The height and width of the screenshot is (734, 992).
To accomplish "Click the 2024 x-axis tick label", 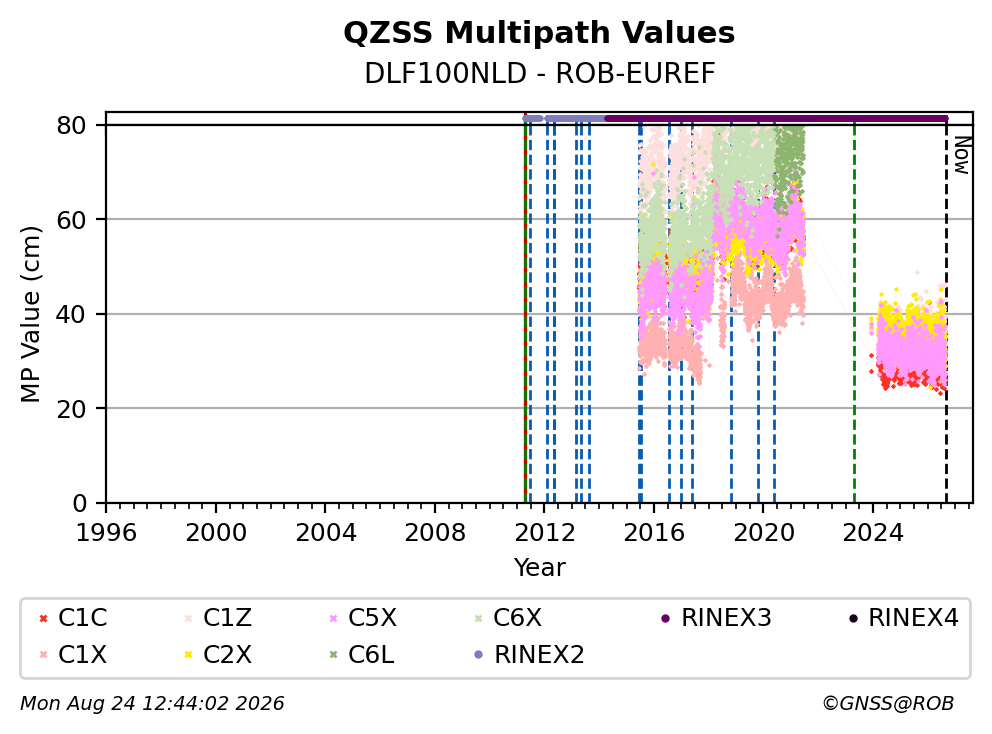I will click(x=872, y=533).
